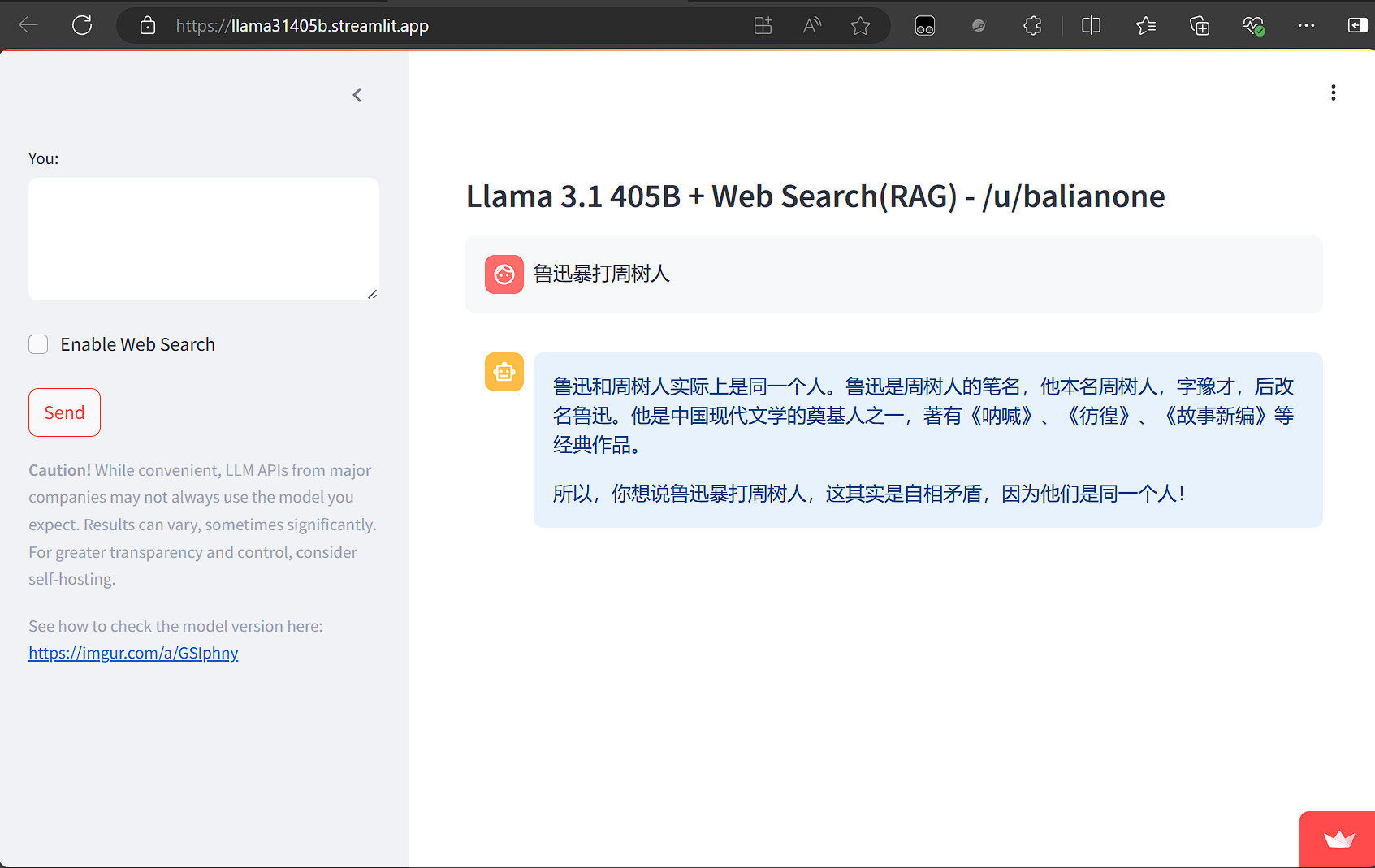1375x868 pixels.
Task: Open the collections icon in toolbar
Action: point(1200,26)
